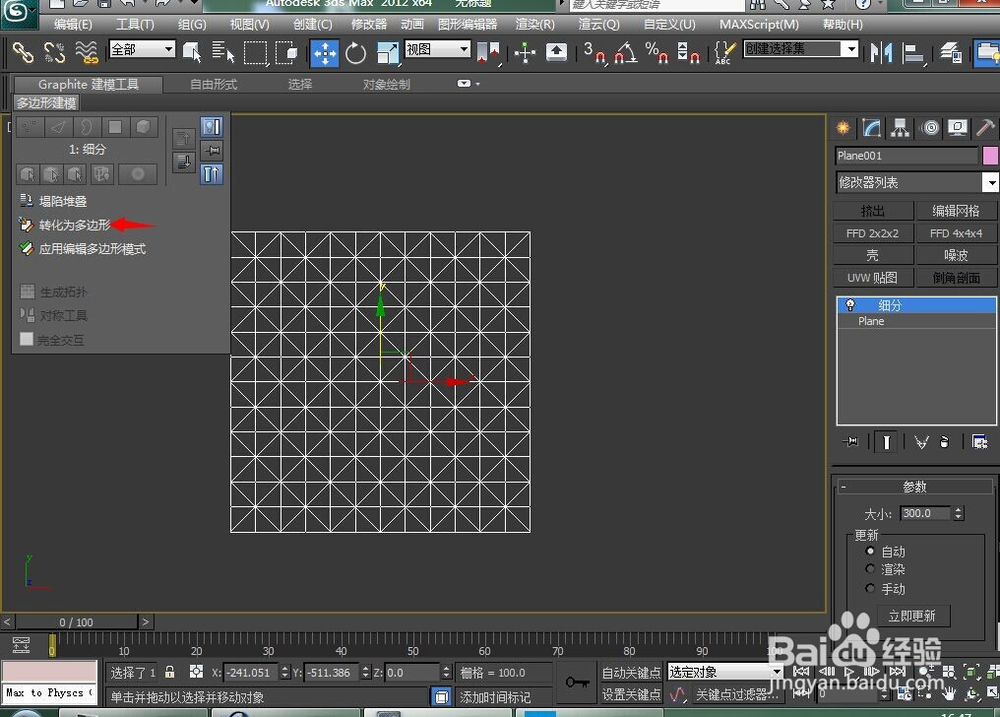Toggle the 3D Snaps icon
Screen dimensions: 1000x717
pos(594,52)
